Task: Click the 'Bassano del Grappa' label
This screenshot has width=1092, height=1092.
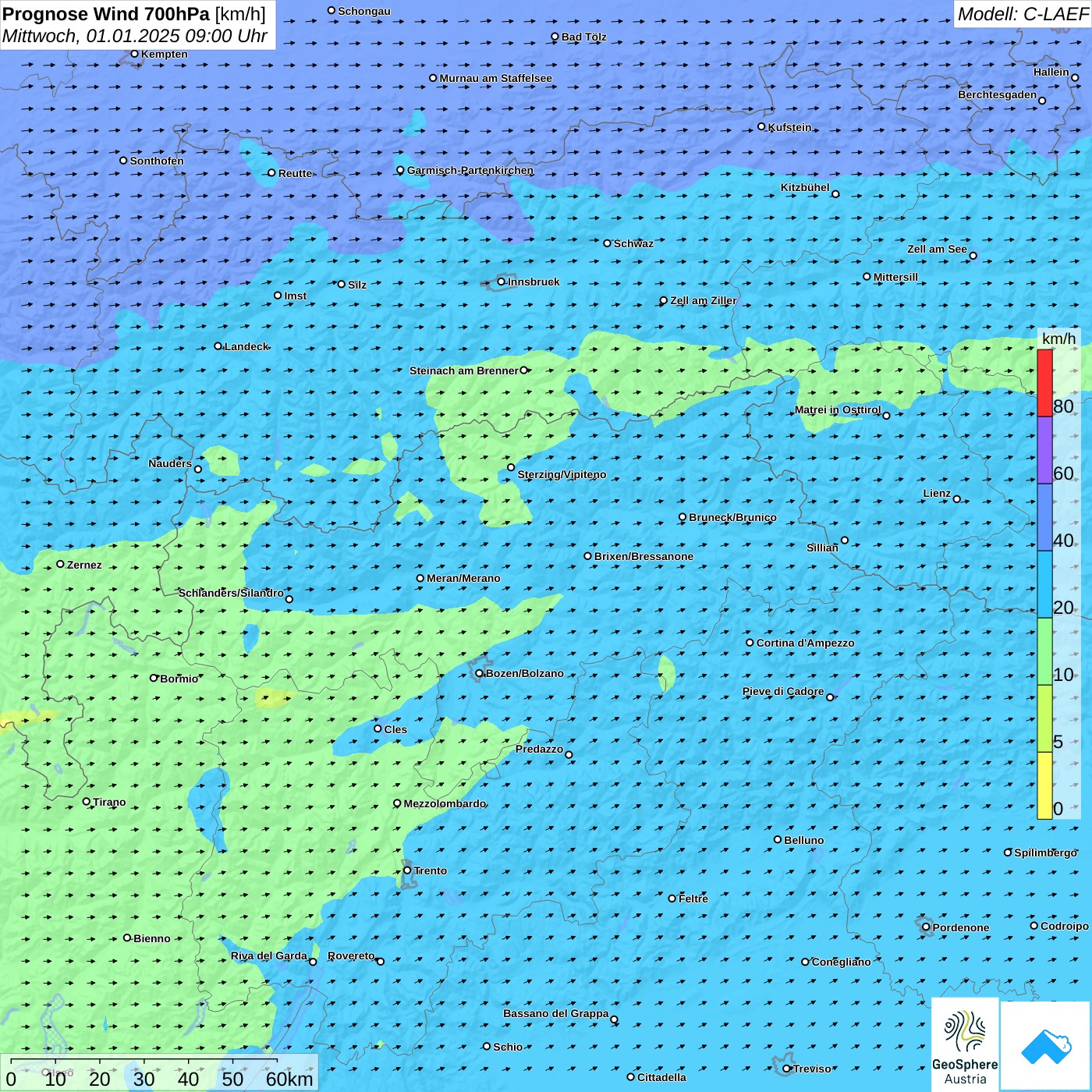Action: 555,1013
